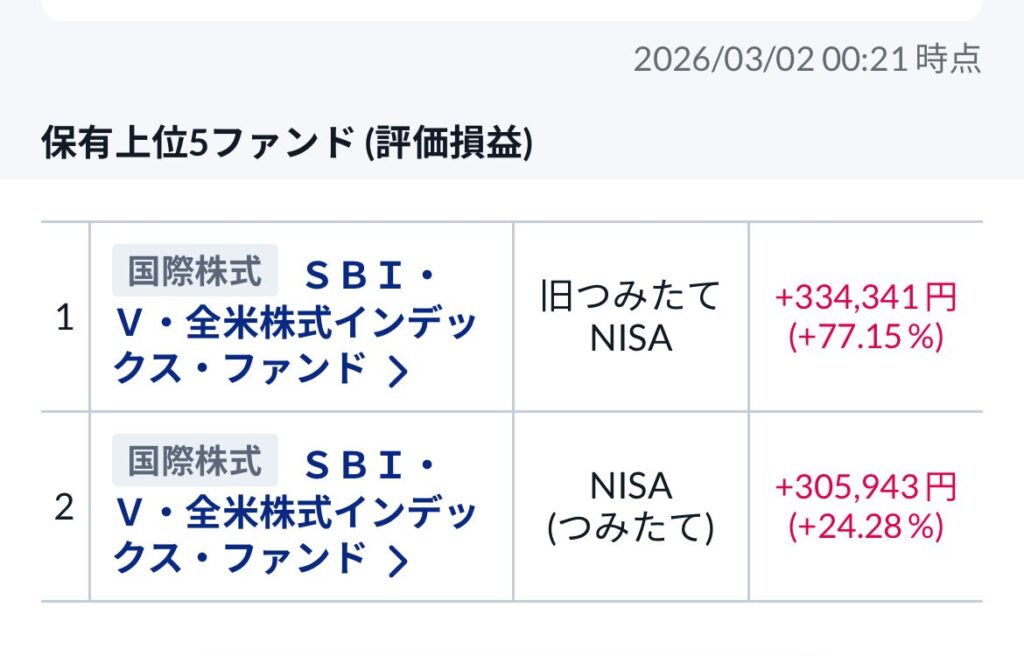Open the rank 2 ＳＢＩ・Ｖ・全米株式インデックス・ファンド link
Screen dimensions: 1024x656
pyautogui.click(x=295, y=513)
